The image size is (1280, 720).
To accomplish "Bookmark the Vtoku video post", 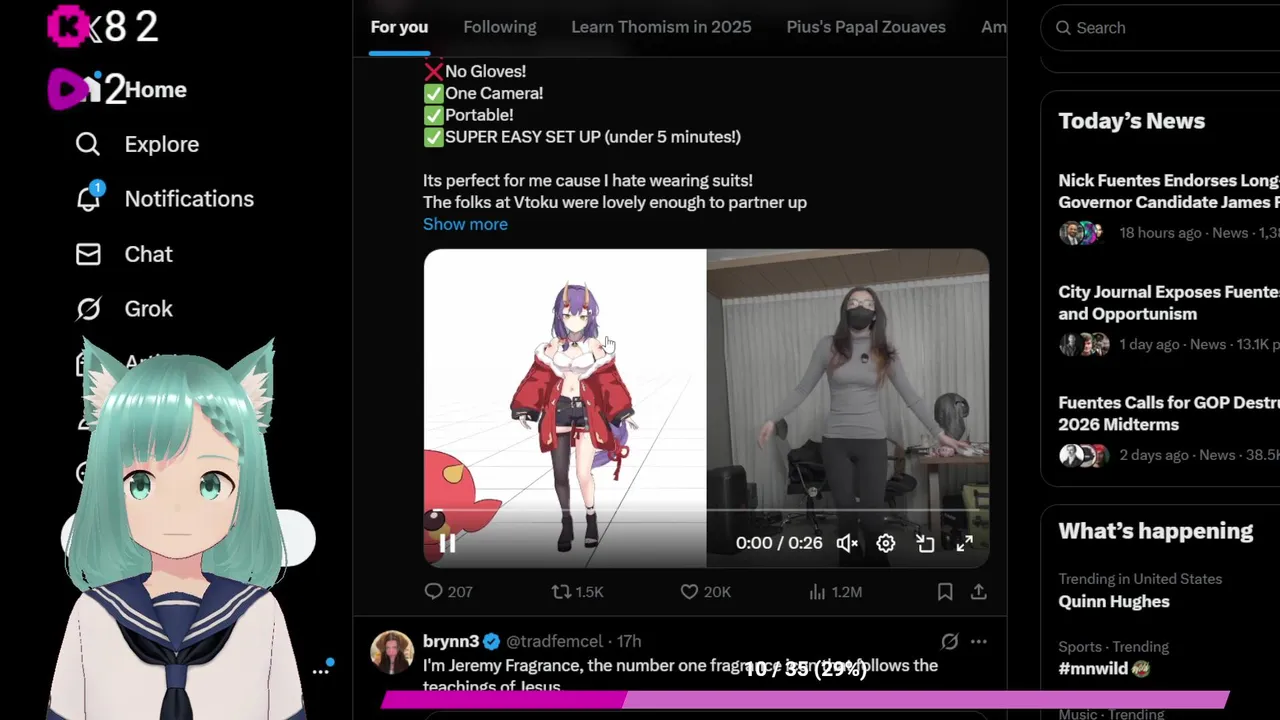I will [945, 592].
